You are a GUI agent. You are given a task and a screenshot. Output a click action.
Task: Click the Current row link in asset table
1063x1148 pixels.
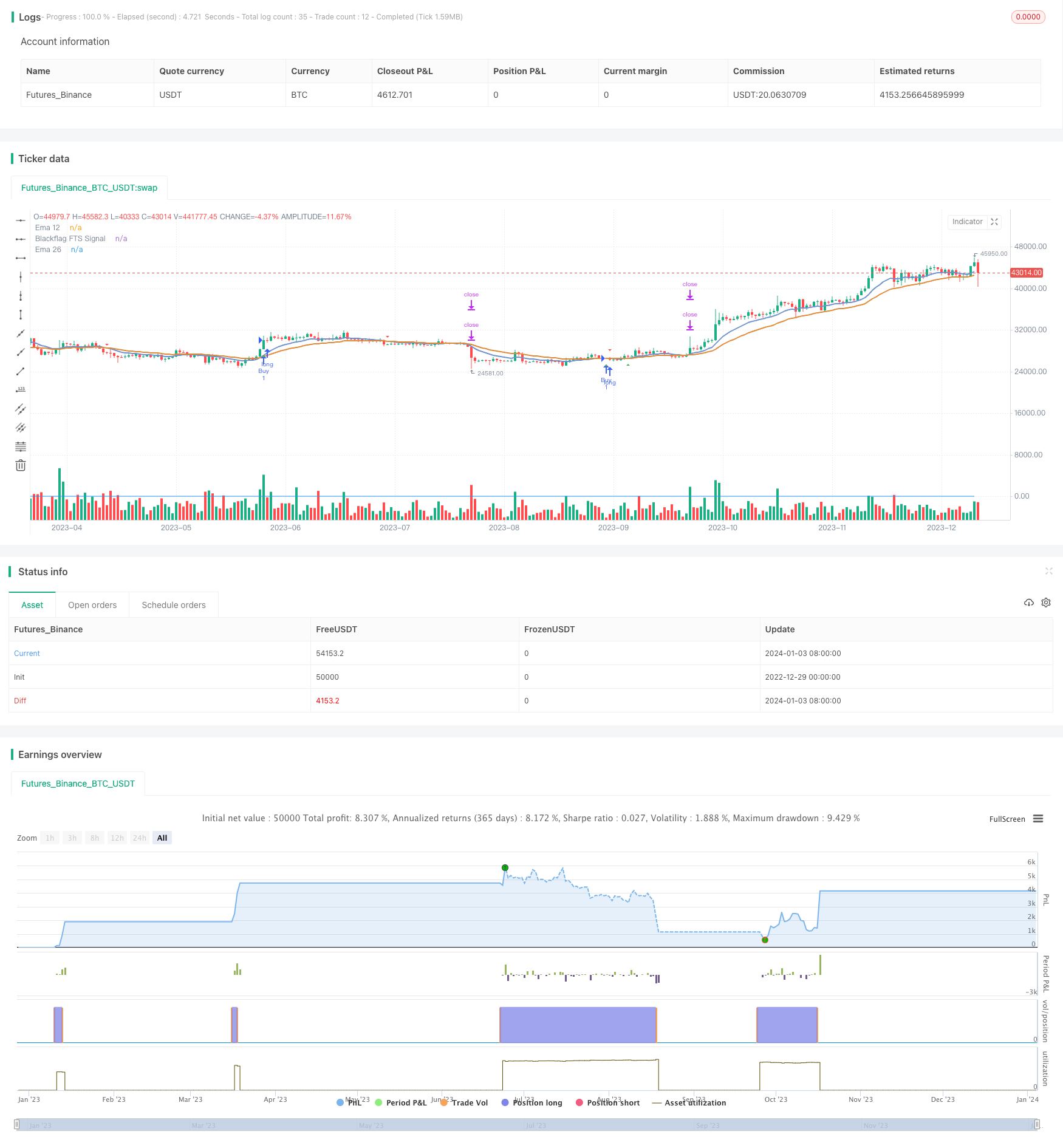(27, 654)
